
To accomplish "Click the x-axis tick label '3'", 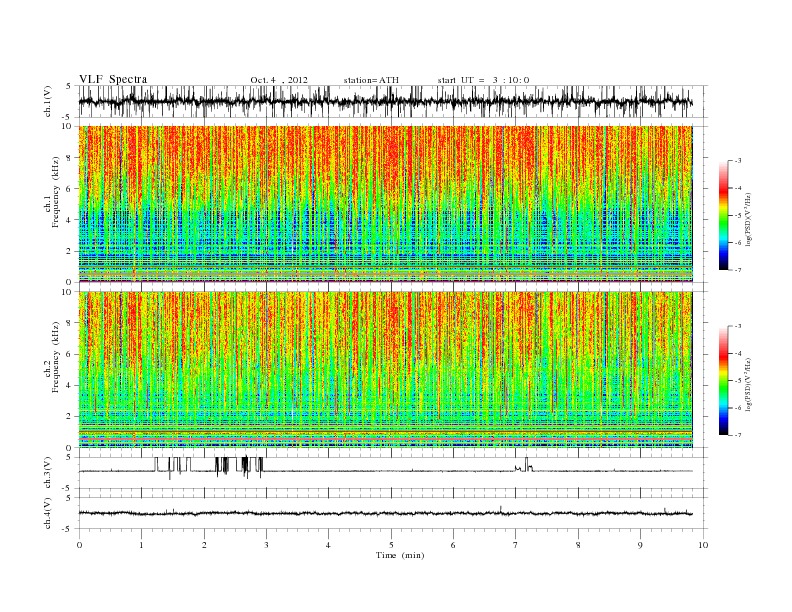I will [x=266, y=545].
